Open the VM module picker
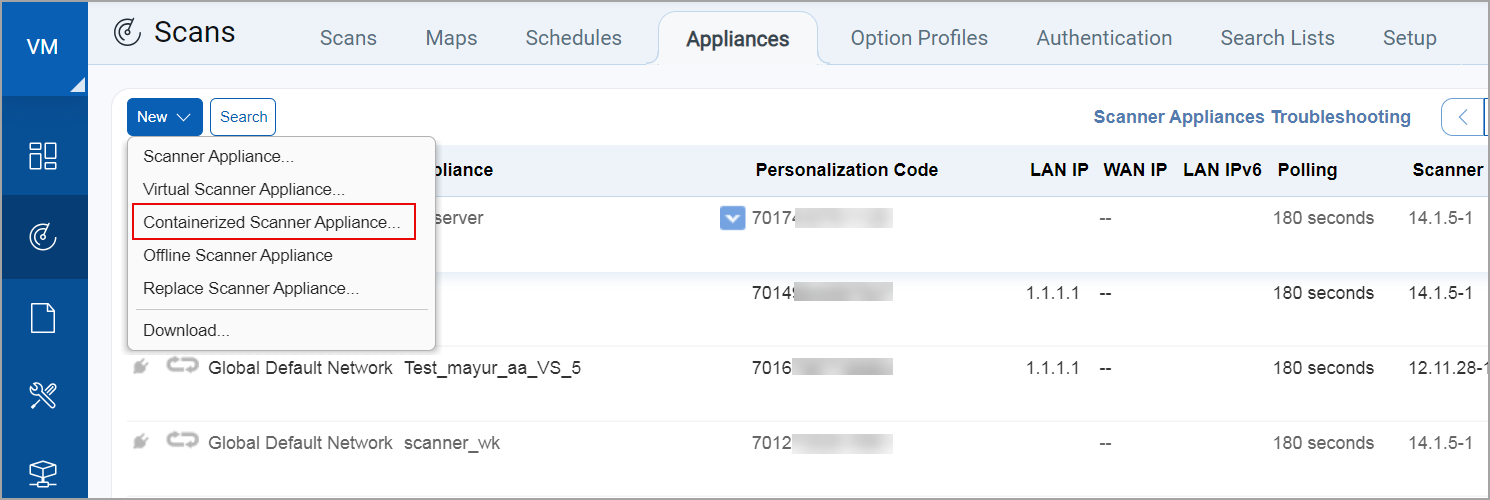This screenshot has height=500, width=1490. coord(43,48)
